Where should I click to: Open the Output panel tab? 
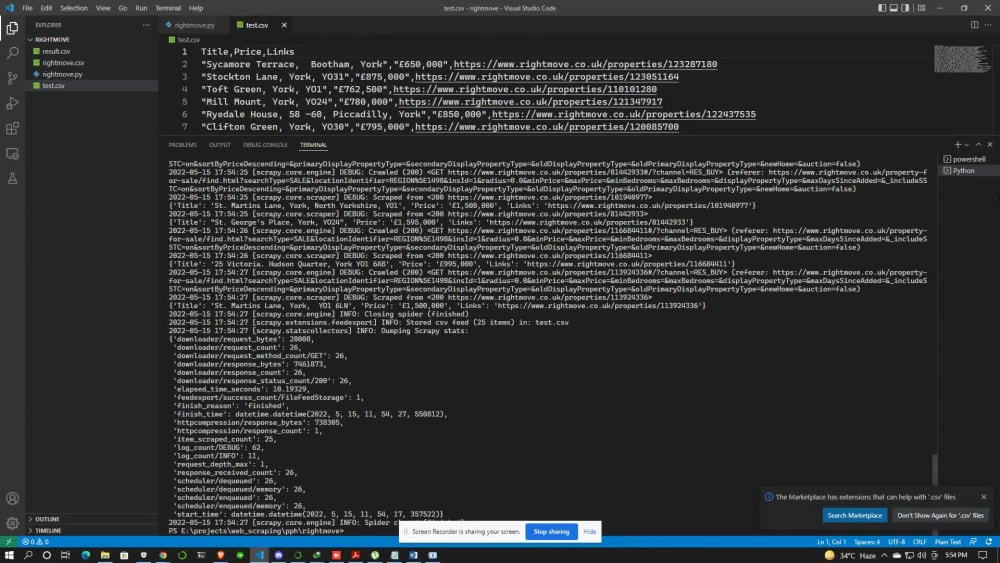tap(219, 145)
